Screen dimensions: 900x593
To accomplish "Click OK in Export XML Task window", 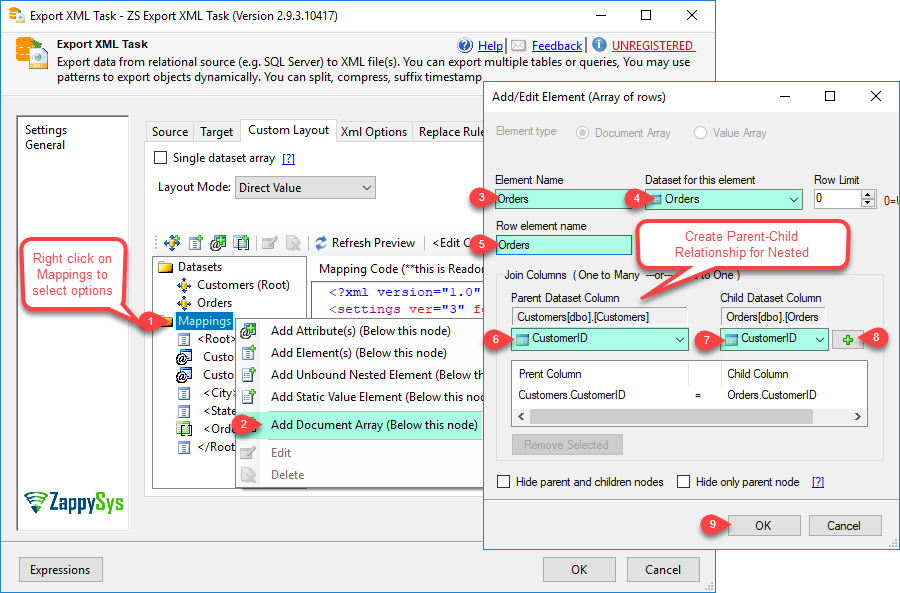I will coord(579,569).
